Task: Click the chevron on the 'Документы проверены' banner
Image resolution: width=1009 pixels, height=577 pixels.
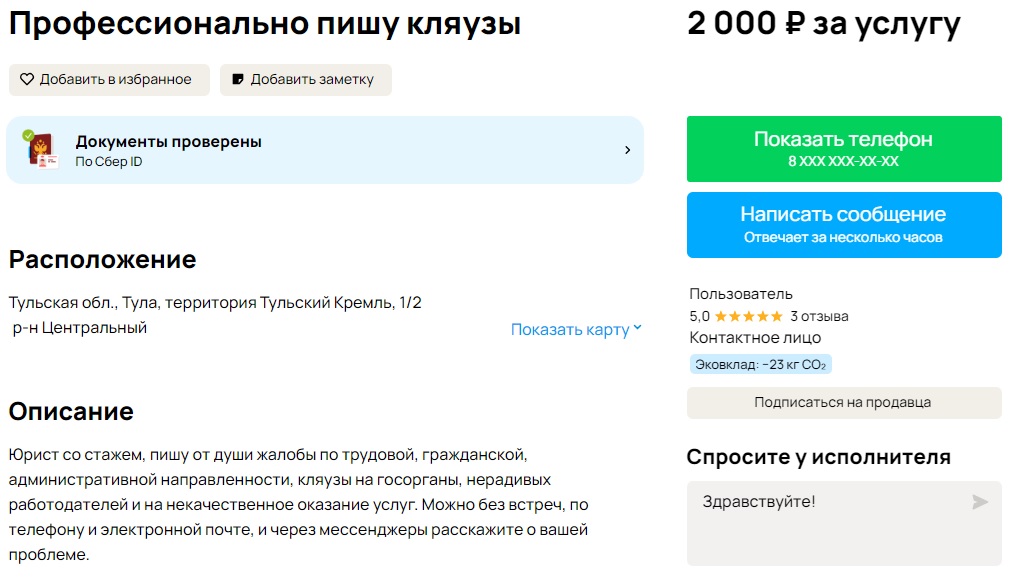Action: click(628, 148)
